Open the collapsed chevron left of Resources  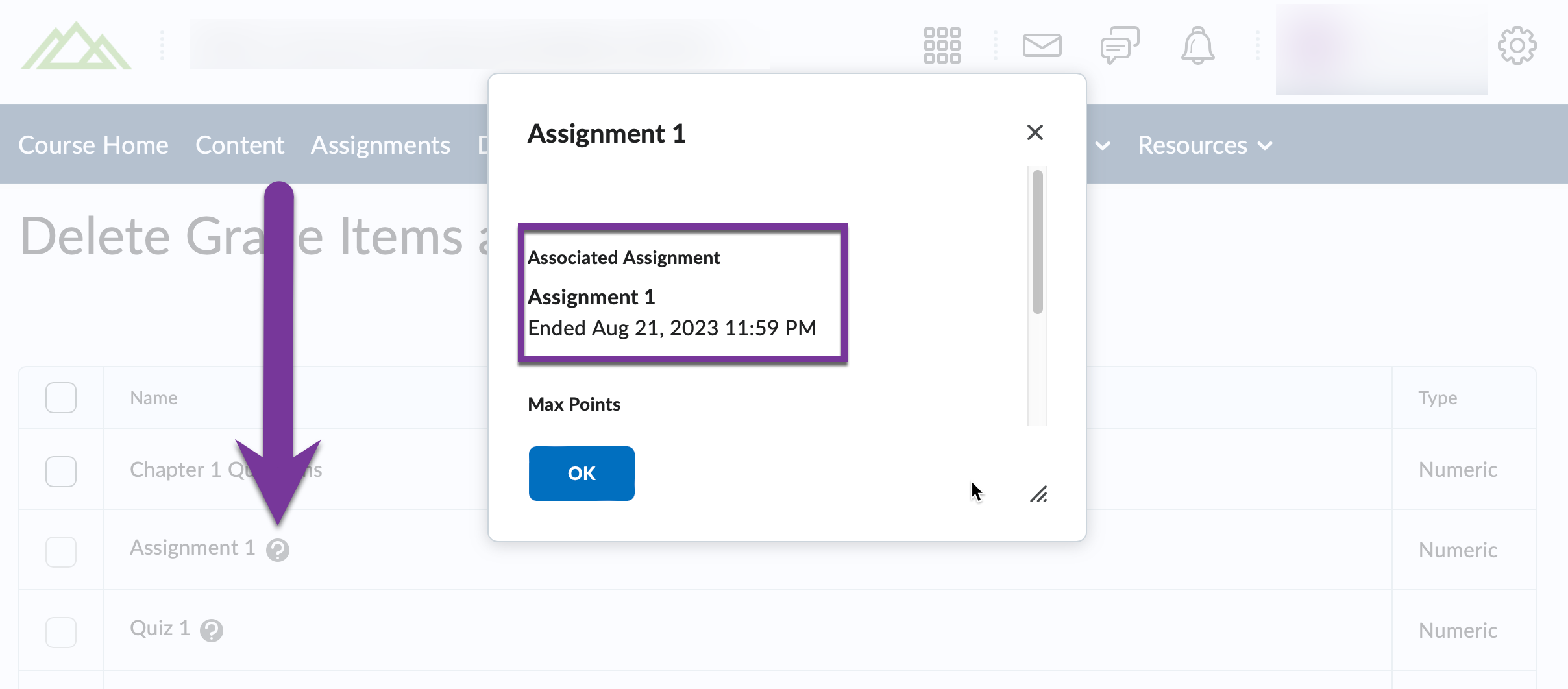(x=1103, y=147)
